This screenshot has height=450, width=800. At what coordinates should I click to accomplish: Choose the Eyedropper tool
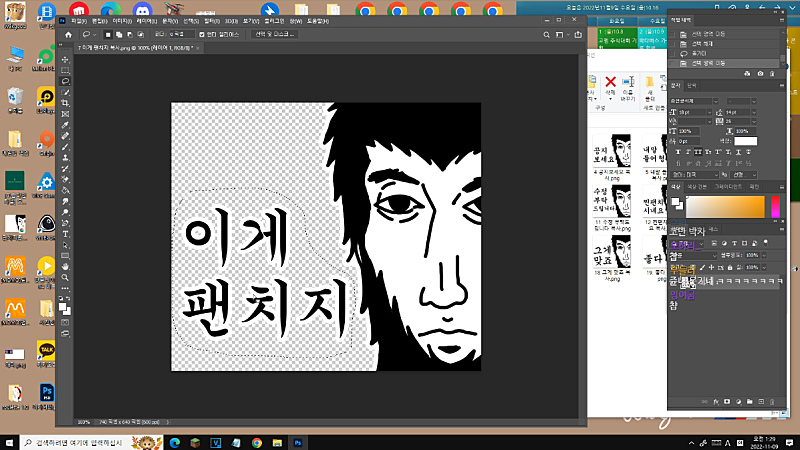pyautogui.click(x=66, y=125)
